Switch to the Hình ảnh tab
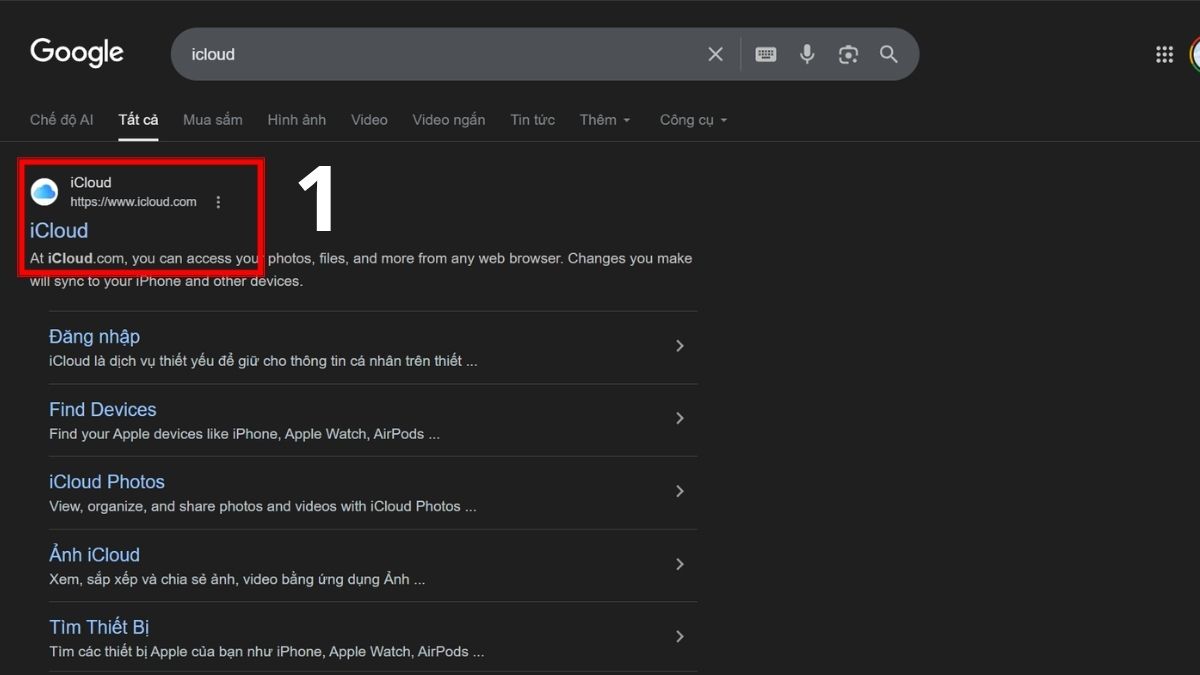The width and height of the screenshot is (1200, 675). coord(296,120)
